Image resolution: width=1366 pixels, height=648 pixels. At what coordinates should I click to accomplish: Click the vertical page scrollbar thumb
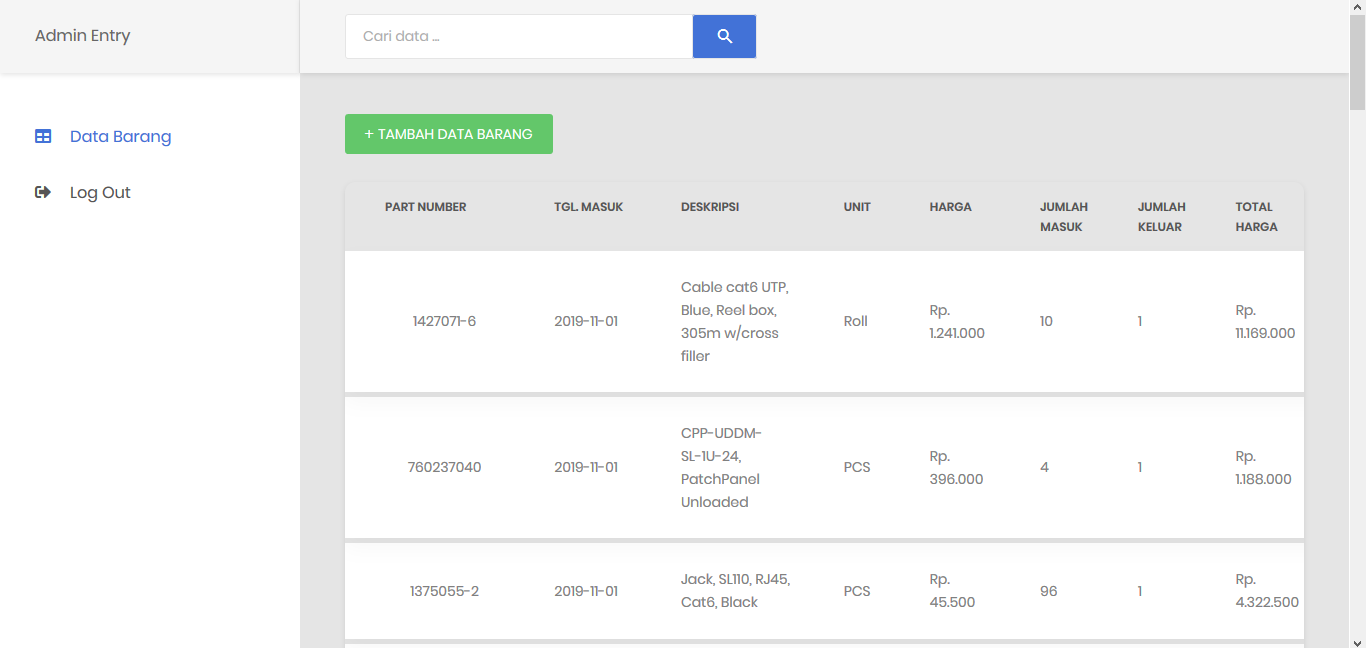tap(1357, 62)
